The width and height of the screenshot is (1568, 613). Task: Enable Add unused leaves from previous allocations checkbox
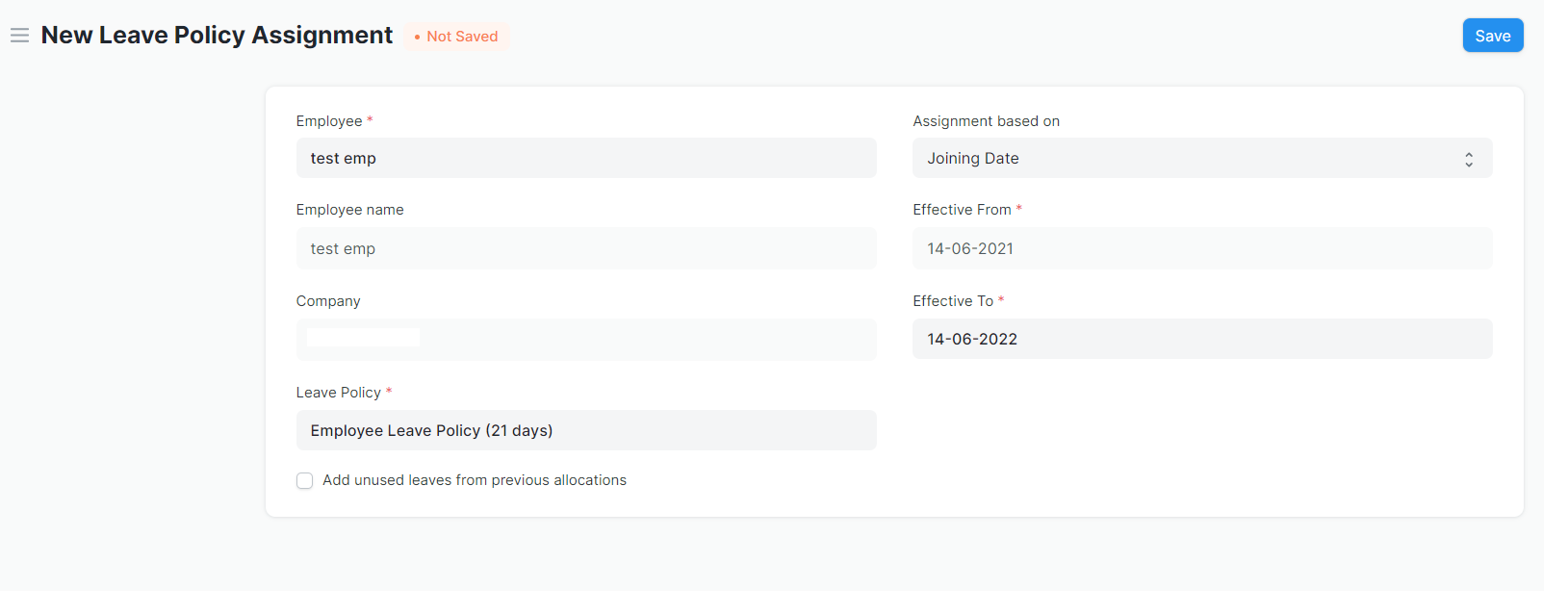click(304, 480)
